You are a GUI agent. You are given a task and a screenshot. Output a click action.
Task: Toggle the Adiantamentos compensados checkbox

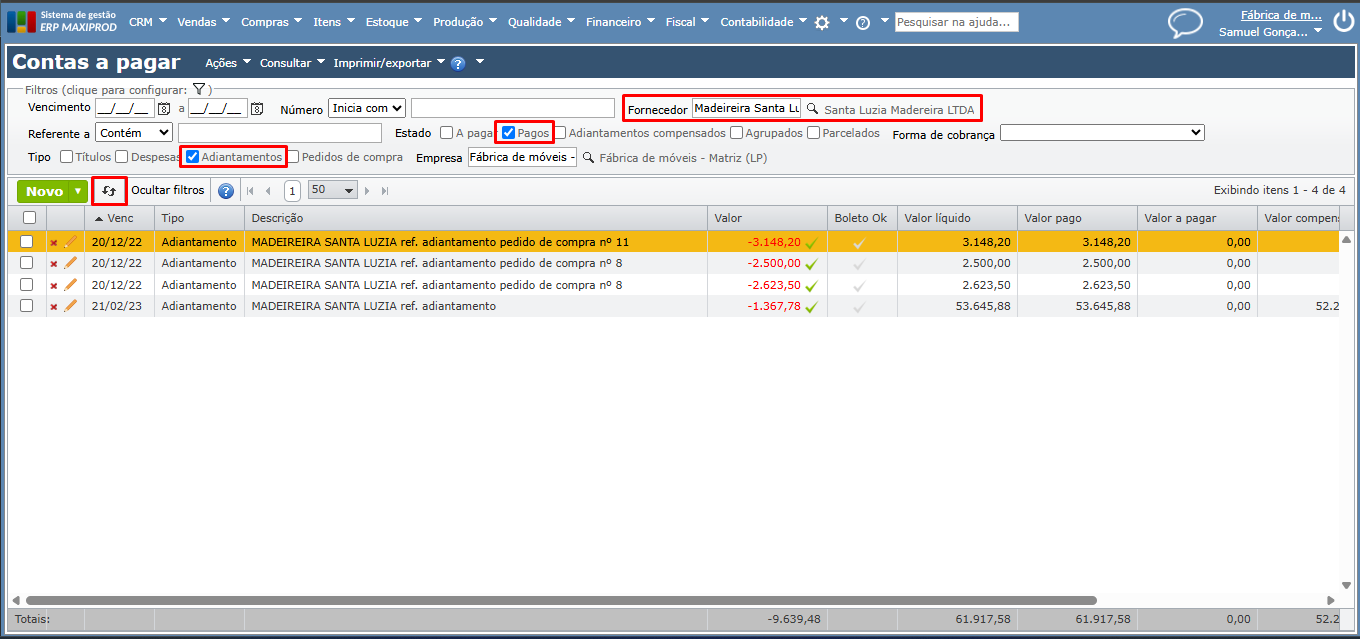tap(560, 133)
